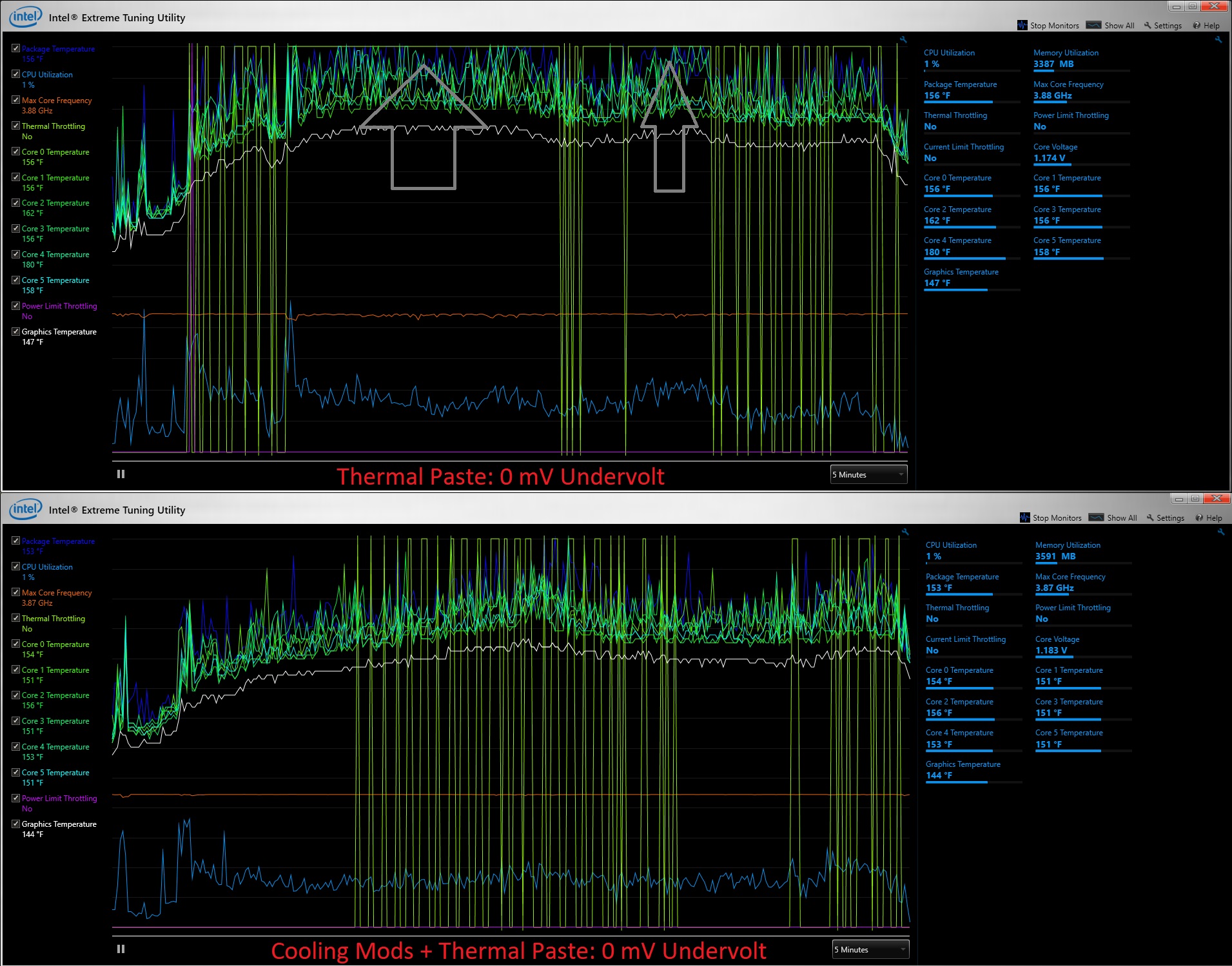Close the top Extreme Tuning Utility window

tap(1214, 6)
